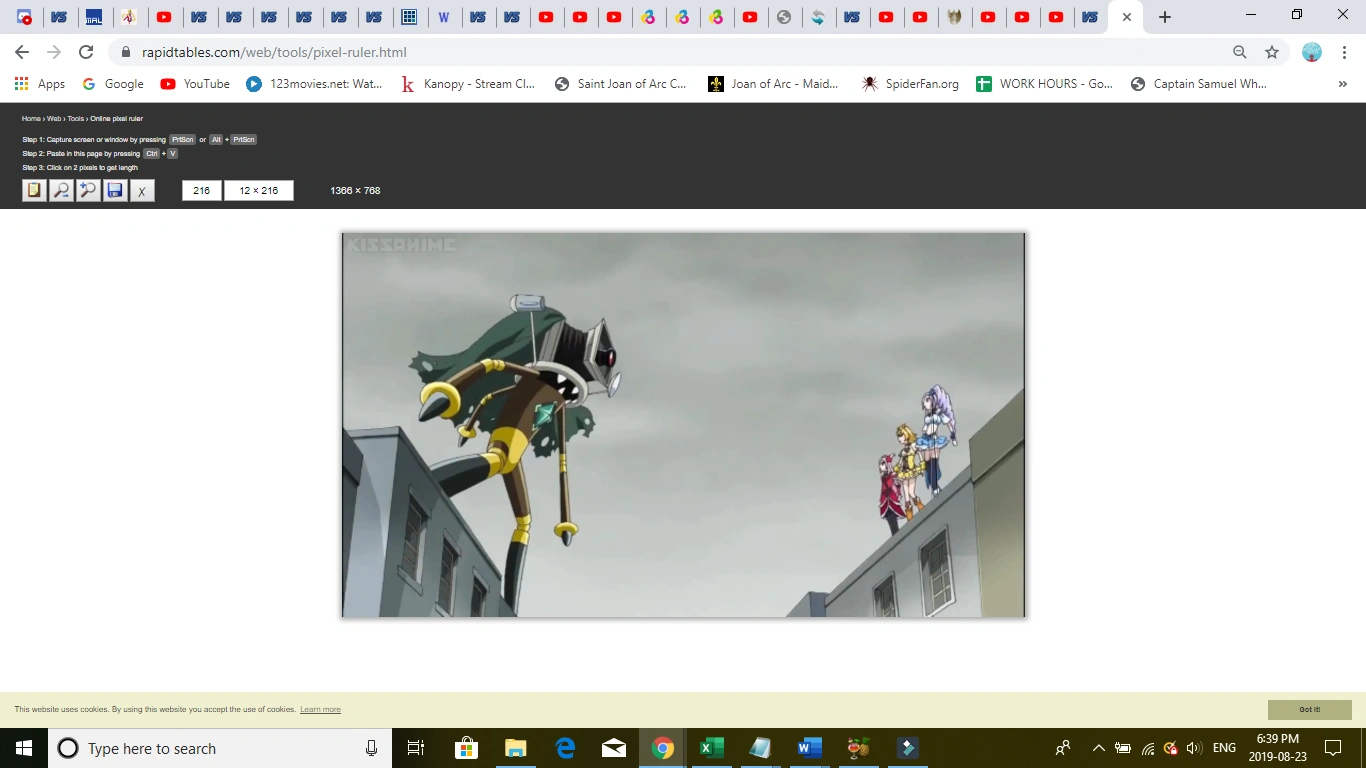Click the Type here to search box
The width and height of the screenshot is (1366, 768).
point(218,748)
